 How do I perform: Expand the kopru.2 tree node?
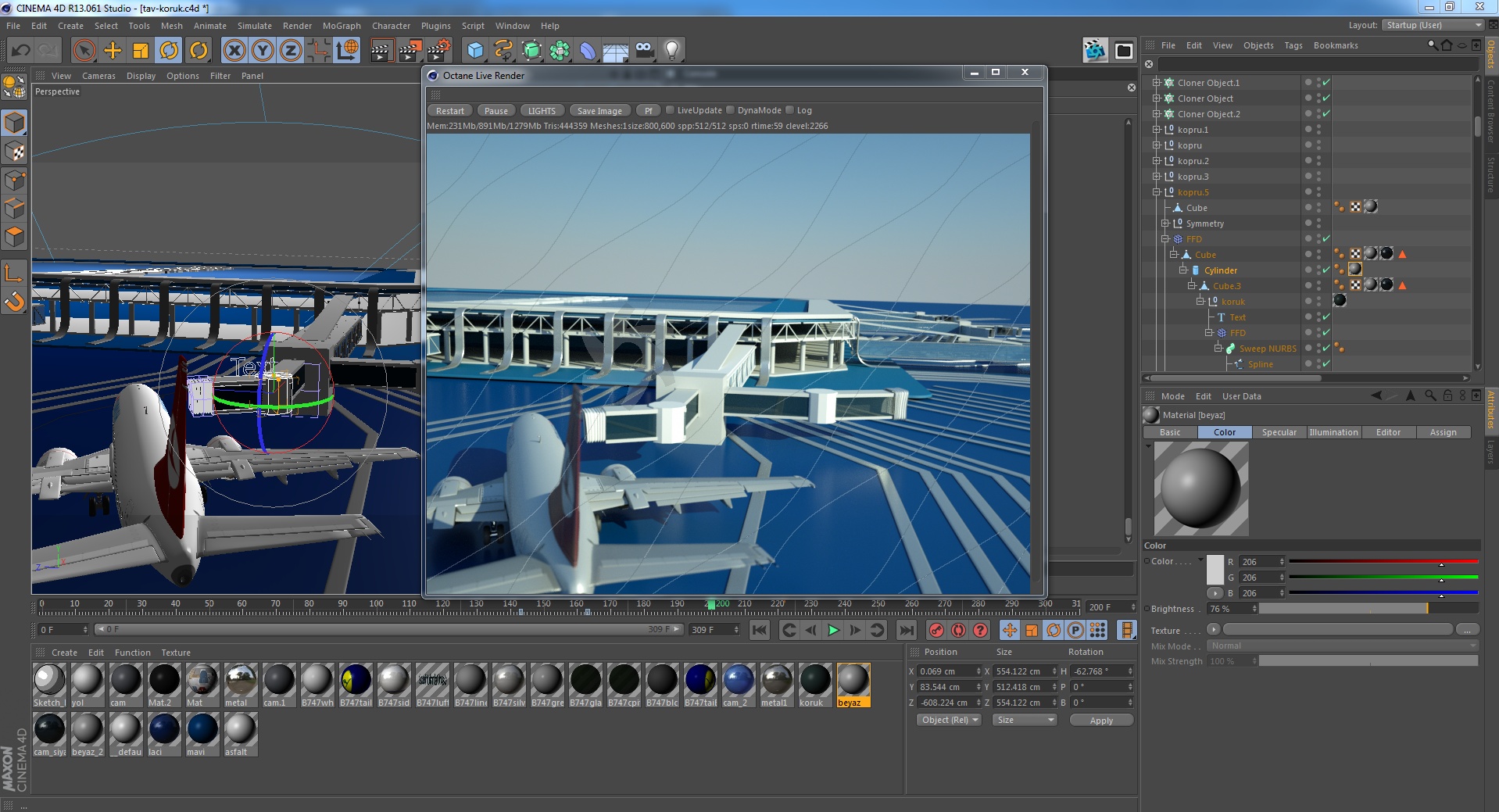tap(1157, 161)
